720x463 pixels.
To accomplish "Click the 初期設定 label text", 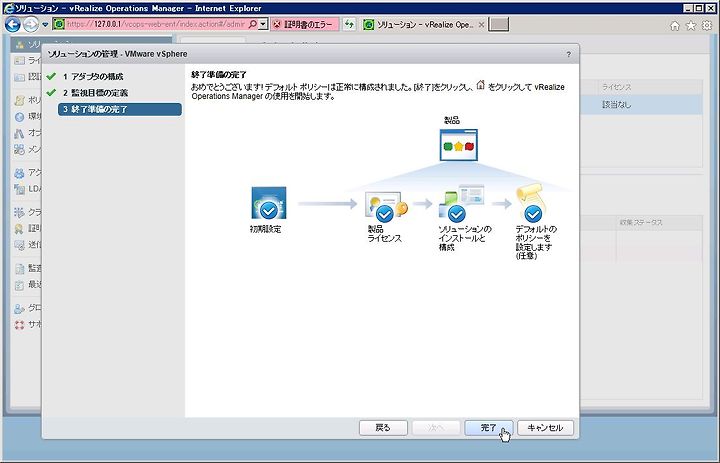I will click(x=265, y=229).
